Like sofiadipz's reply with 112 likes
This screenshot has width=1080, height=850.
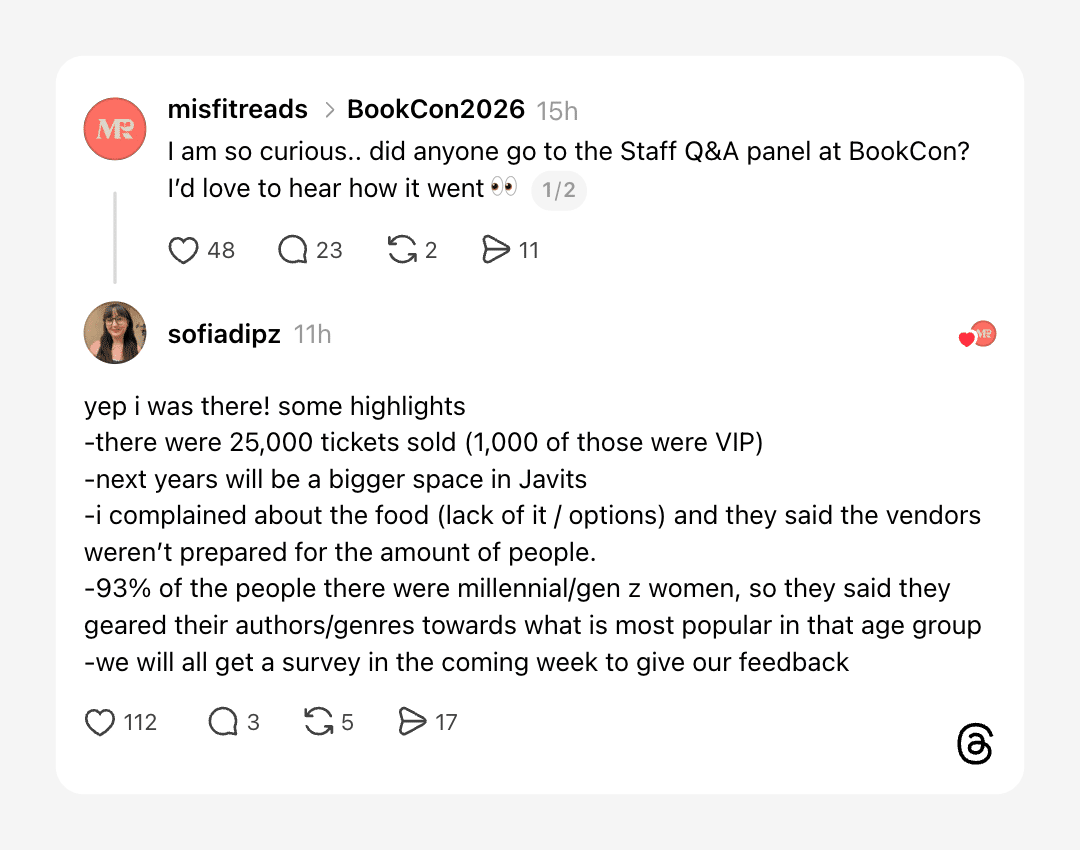(x=100, y=722)
